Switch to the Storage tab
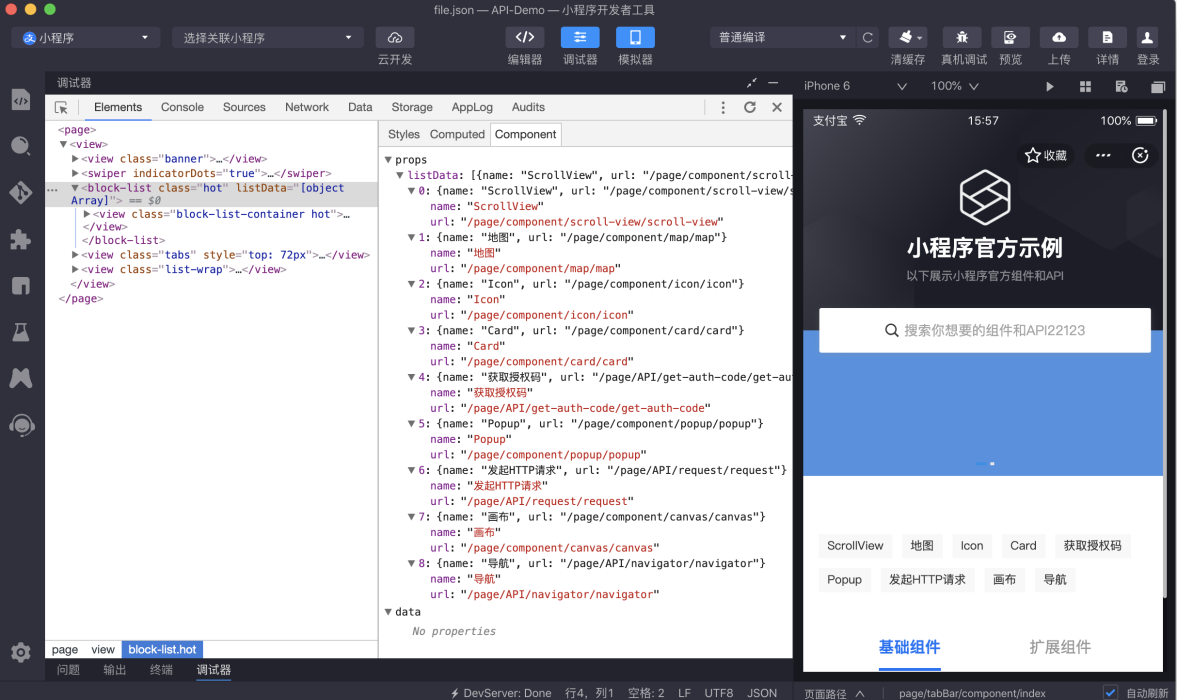 (x=412, y=107)
